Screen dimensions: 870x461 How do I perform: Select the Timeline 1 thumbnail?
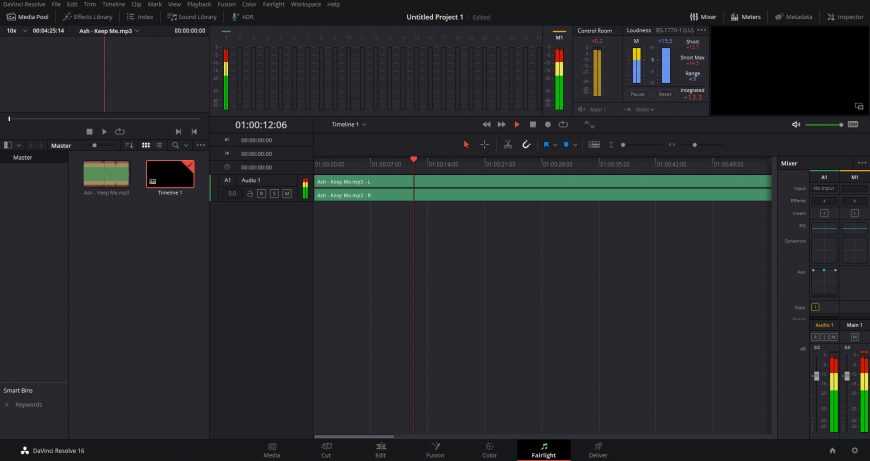point(170,174)
